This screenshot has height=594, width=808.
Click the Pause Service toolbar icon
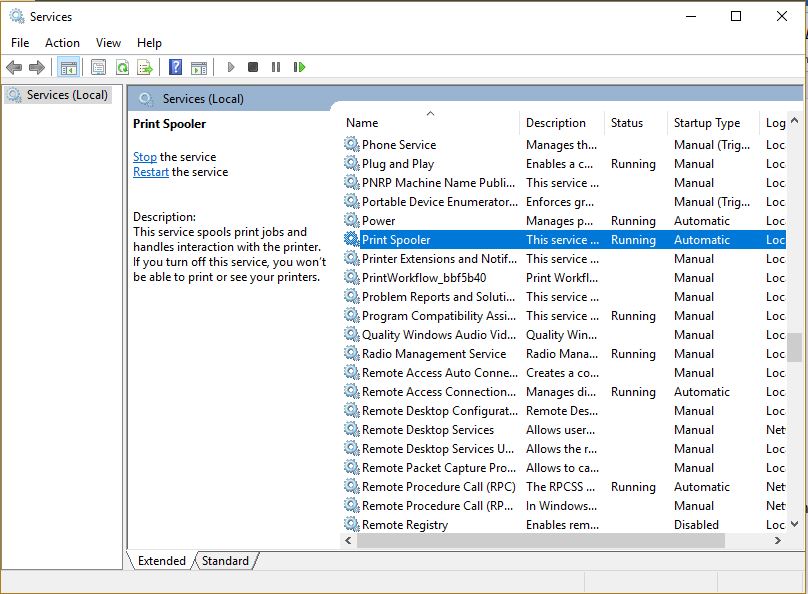click(276, 67)
